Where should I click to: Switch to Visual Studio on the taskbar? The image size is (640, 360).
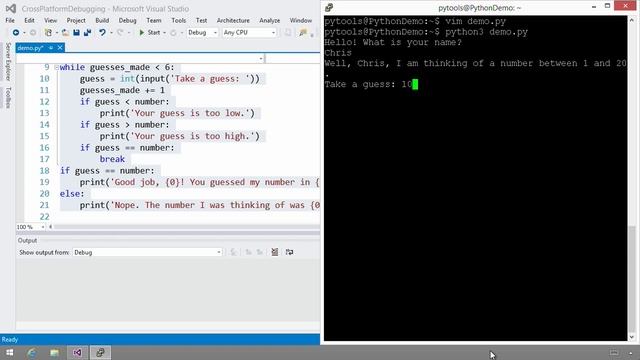(x=77, y=353)
